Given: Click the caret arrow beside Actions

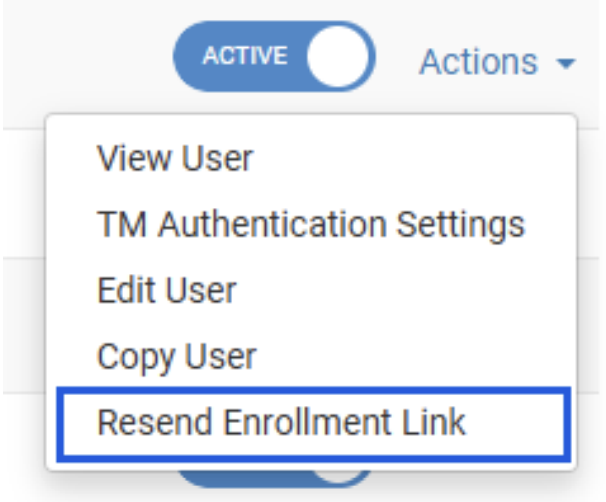Looking at the screenshot, I should click(565, 64).
